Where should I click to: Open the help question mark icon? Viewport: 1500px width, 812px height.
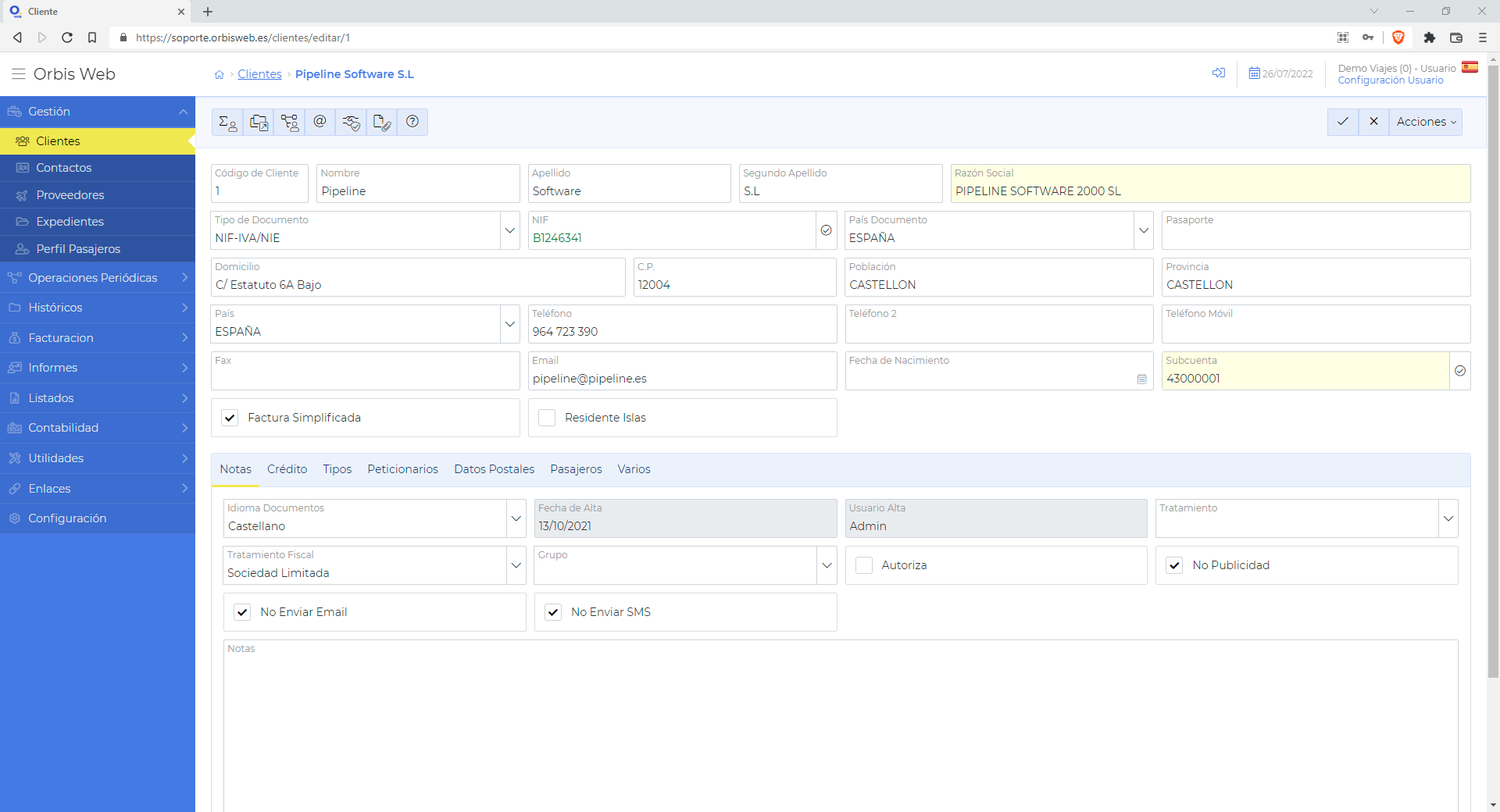pyautogui.click(x=412, y=122)
